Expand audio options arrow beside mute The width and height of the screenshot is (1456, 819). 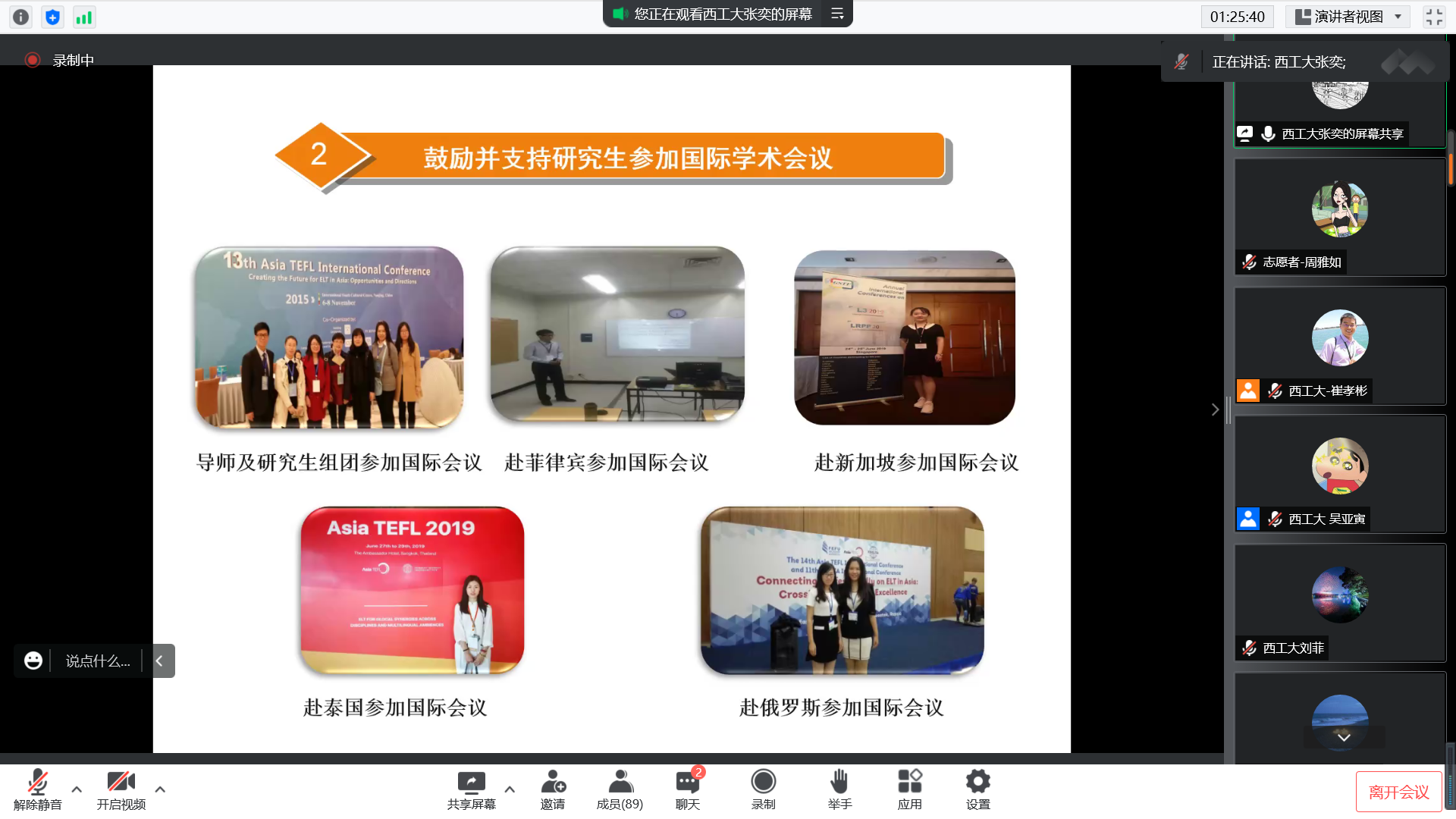[x=77, y=789]
